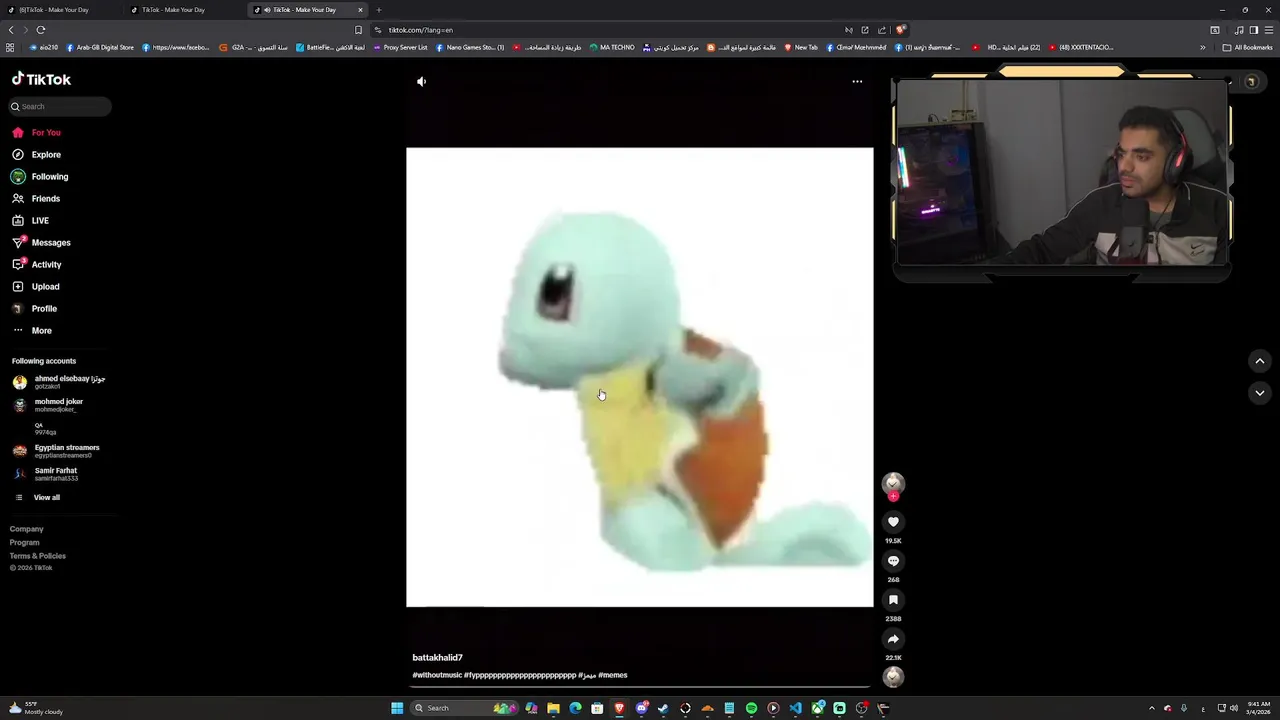The height and width of the screenshot is (720, 1280).
Task: Open the MA TECHNO bookmark
Action: click(x=612, y=47)
